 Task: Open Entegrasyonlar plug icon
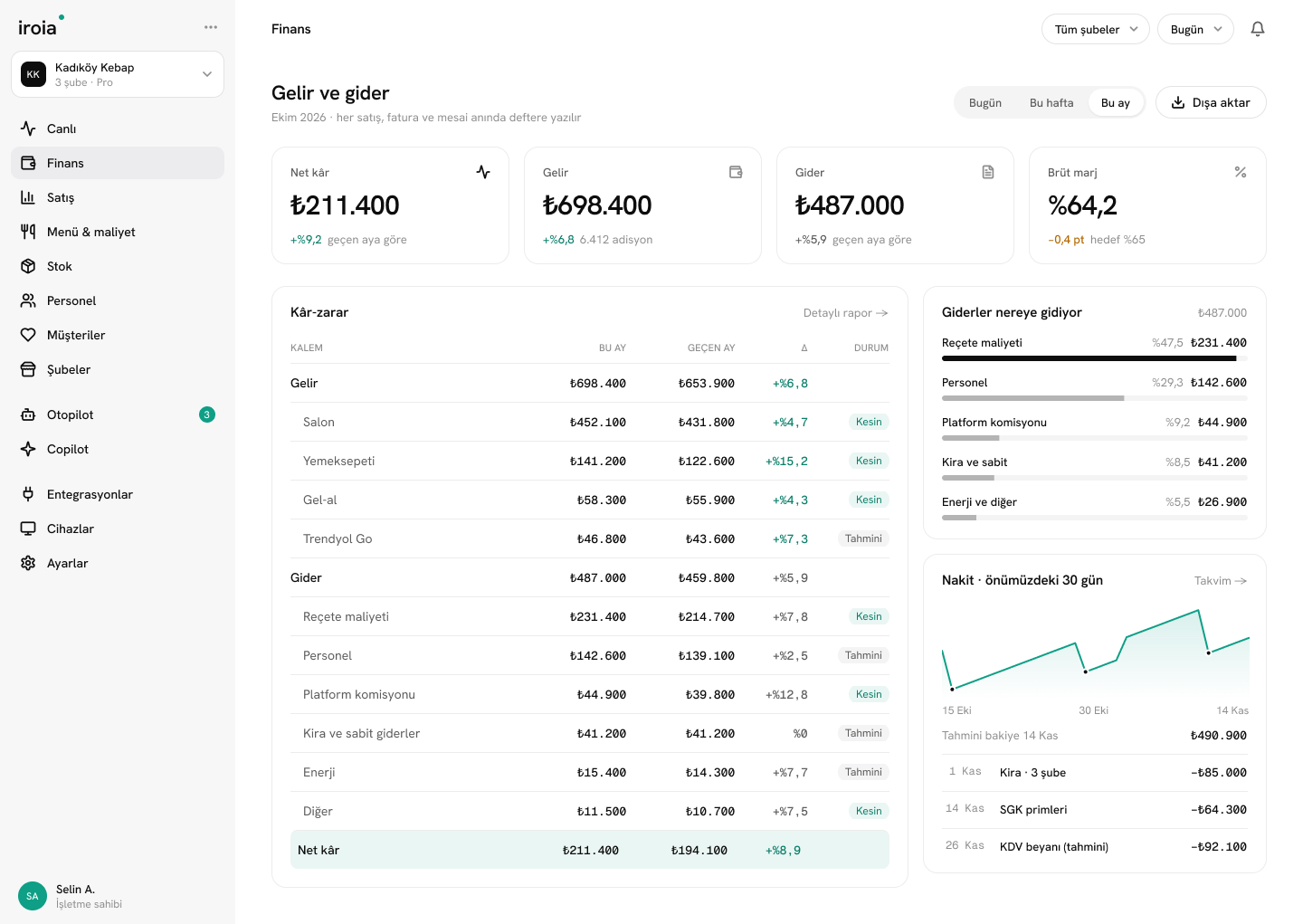pos(28,494)
